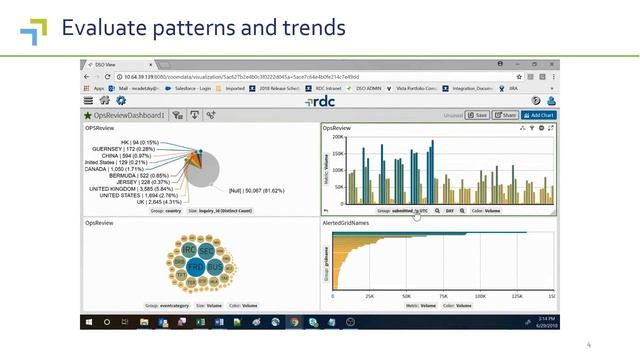Open the JIRA bookmark

(x=509, y=88)
